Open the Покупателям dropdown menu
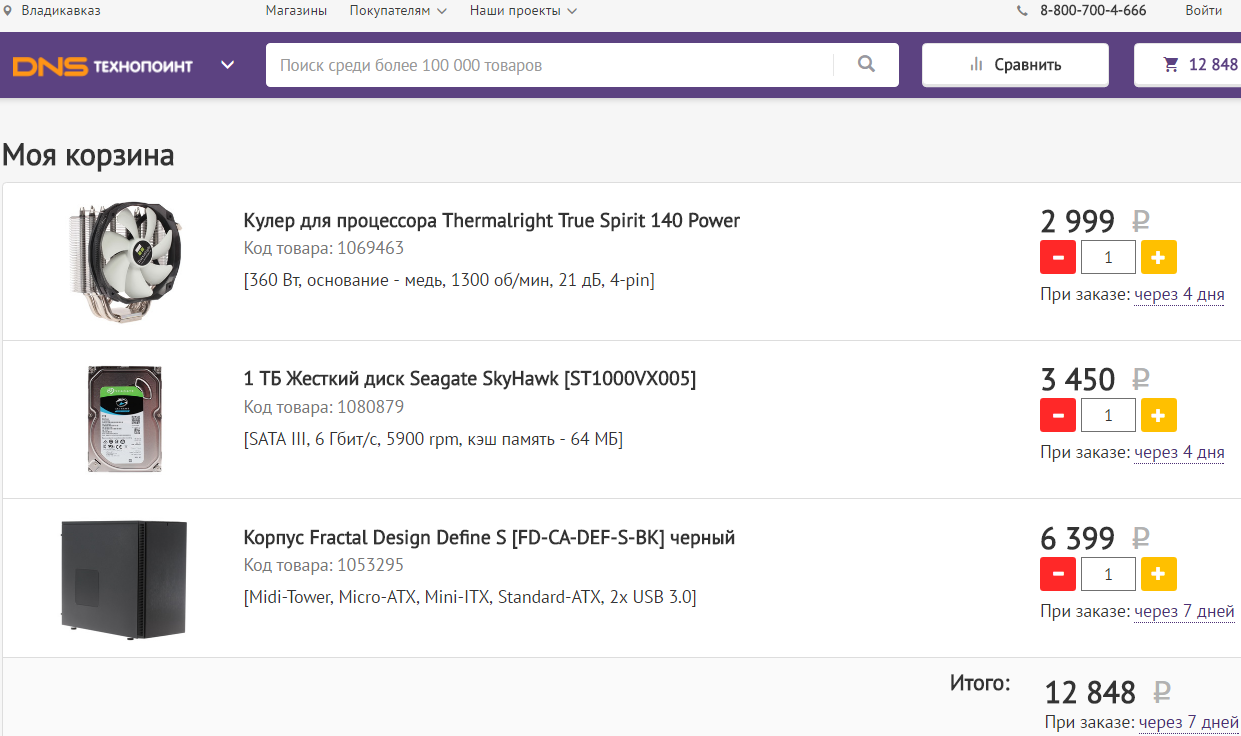 pyautogui.click(x=397, y=11)
